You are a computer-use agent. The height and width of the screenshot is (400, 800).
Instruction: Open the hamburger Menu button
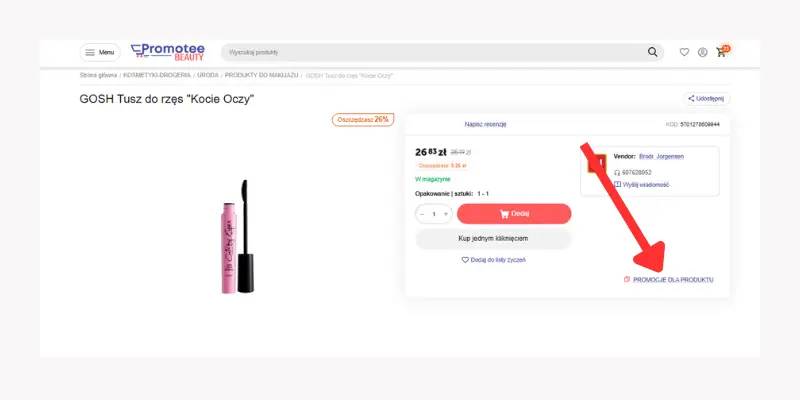[x=99, y=52]
